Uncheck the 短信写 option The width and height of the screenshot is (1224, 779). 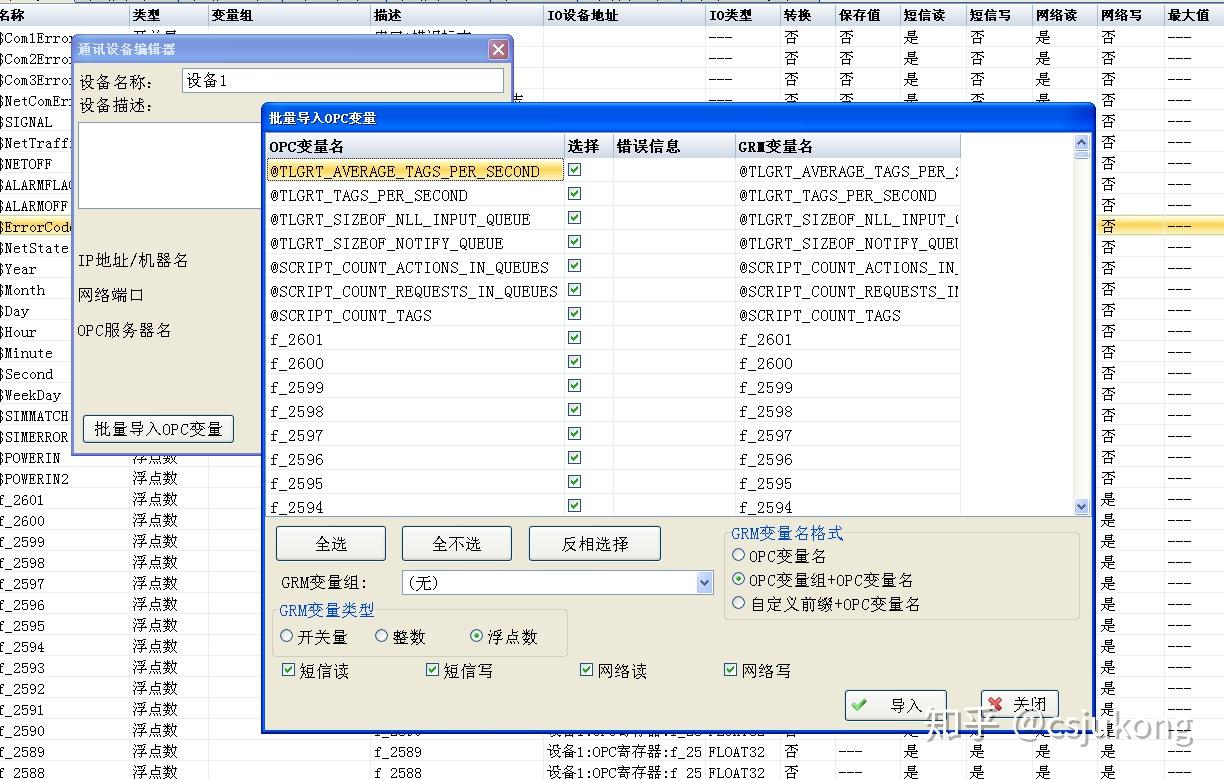coord(432,670)
